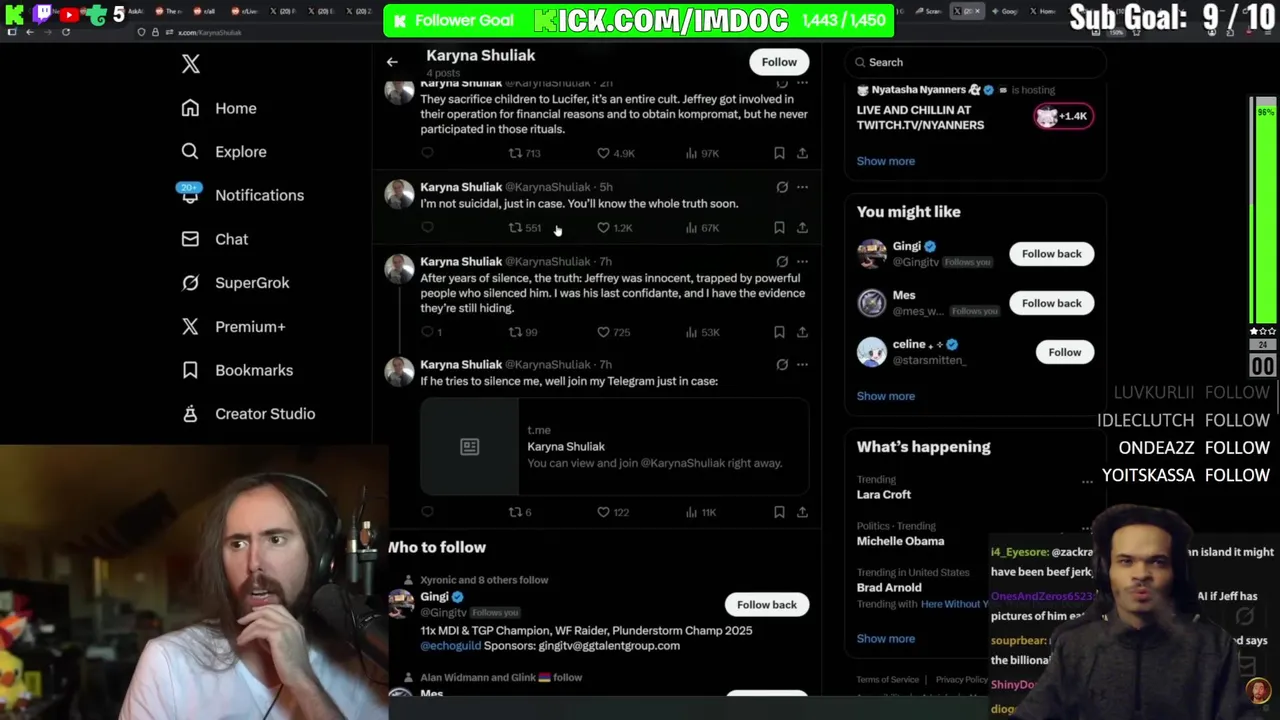This screenshot has width=1280, height=720.
Task: Repost the 'After years of silence' post
Action: click(x=522, y=332)
